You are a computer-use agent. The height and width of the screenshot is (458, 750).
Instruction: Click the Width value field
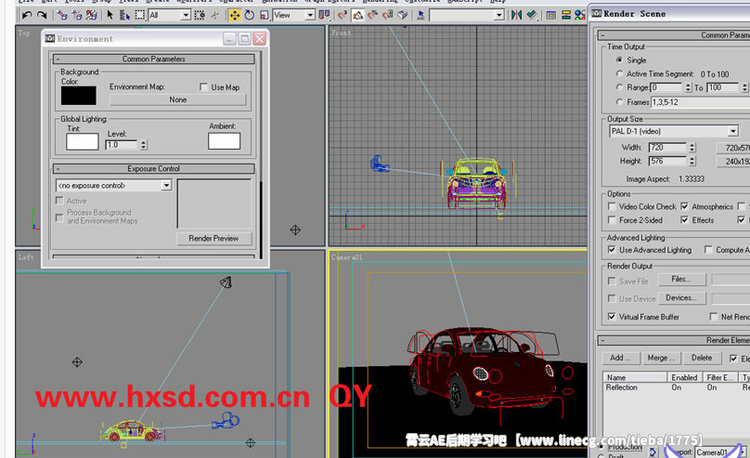tap(668, 148)
